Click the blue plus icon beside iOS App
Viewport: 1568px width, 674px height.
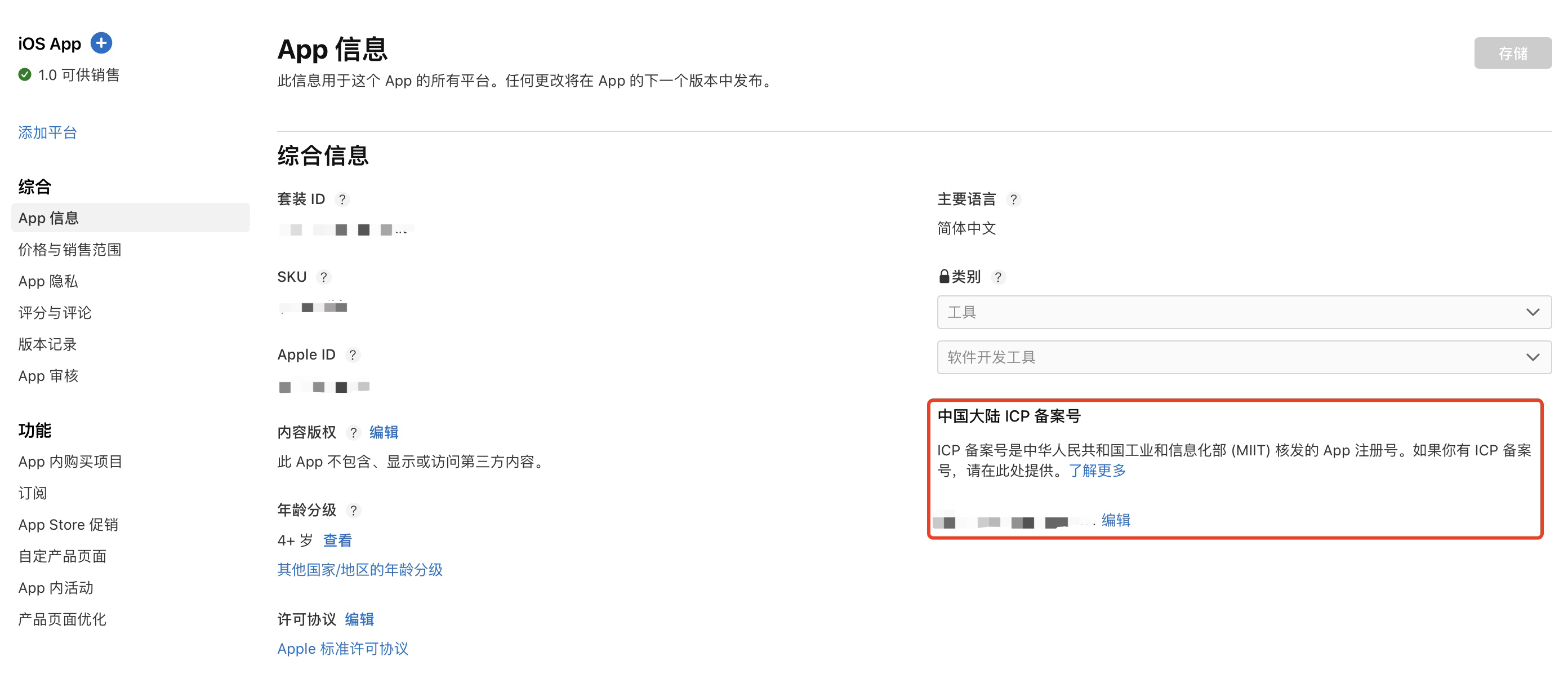(101, 43)
